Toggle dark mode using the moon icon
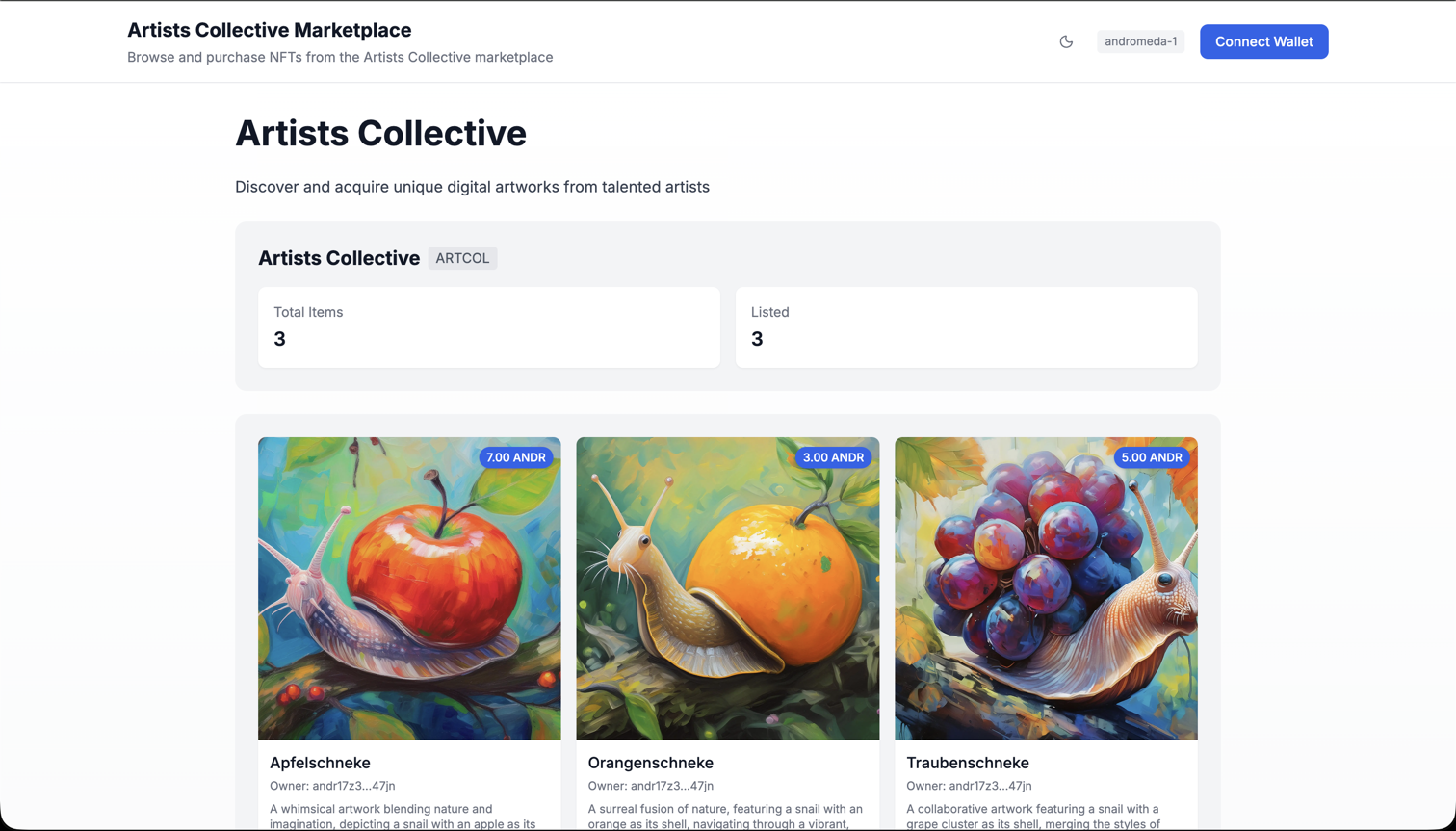This screenshot has height=831, width=1456. [1066, 42]
